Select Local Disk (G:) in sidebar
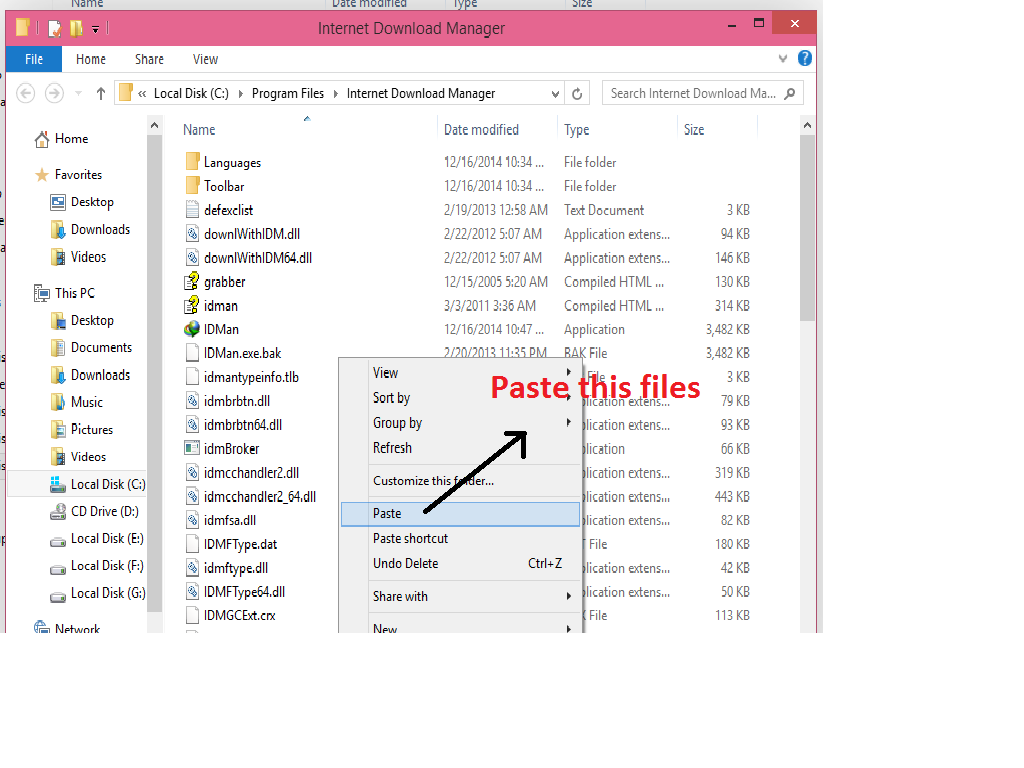 (x=108, y=593)
